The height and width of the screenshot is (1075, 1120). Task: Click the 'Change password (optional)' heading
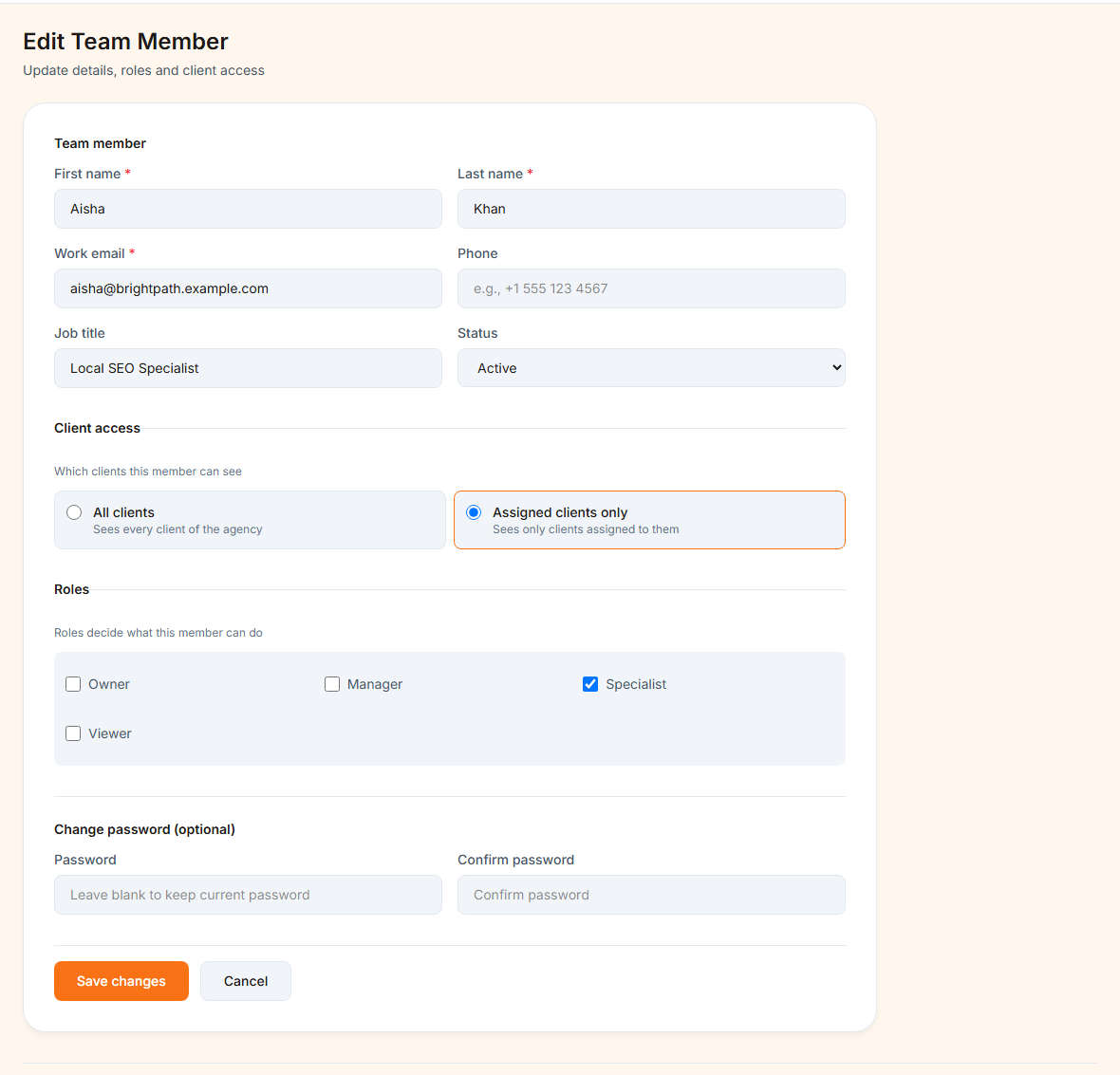pos(145,829)
